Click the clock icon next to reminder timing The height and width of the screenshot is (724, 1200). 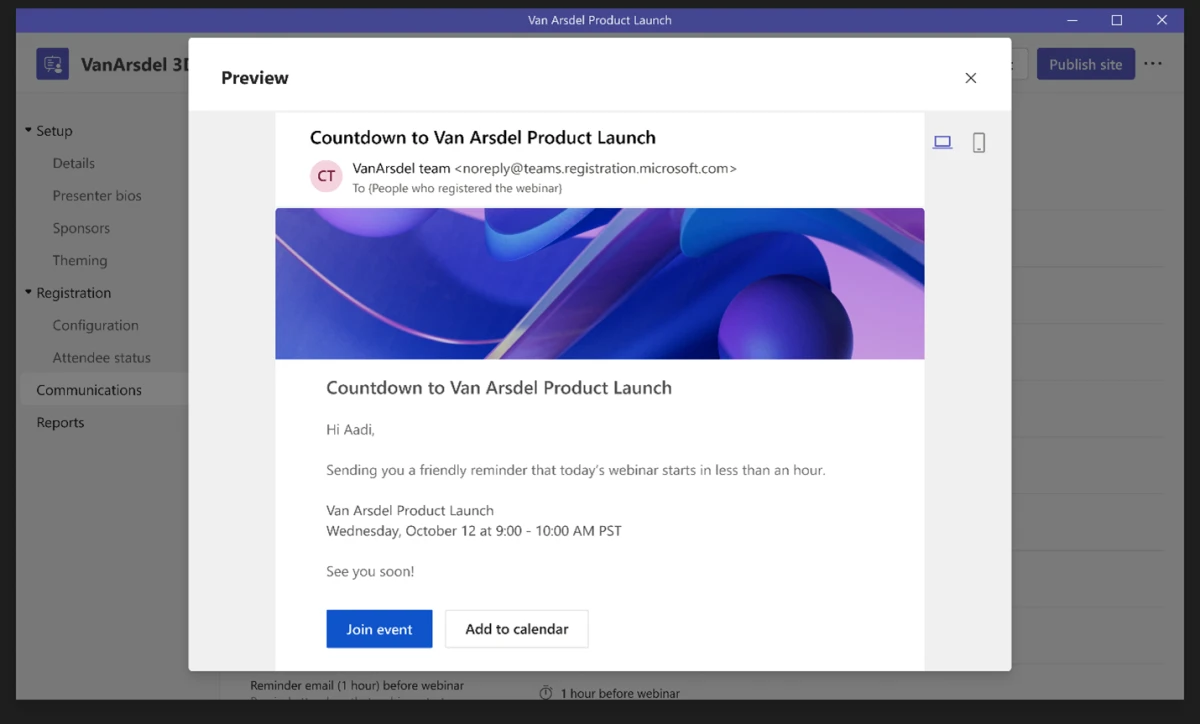tap(545, 691)
